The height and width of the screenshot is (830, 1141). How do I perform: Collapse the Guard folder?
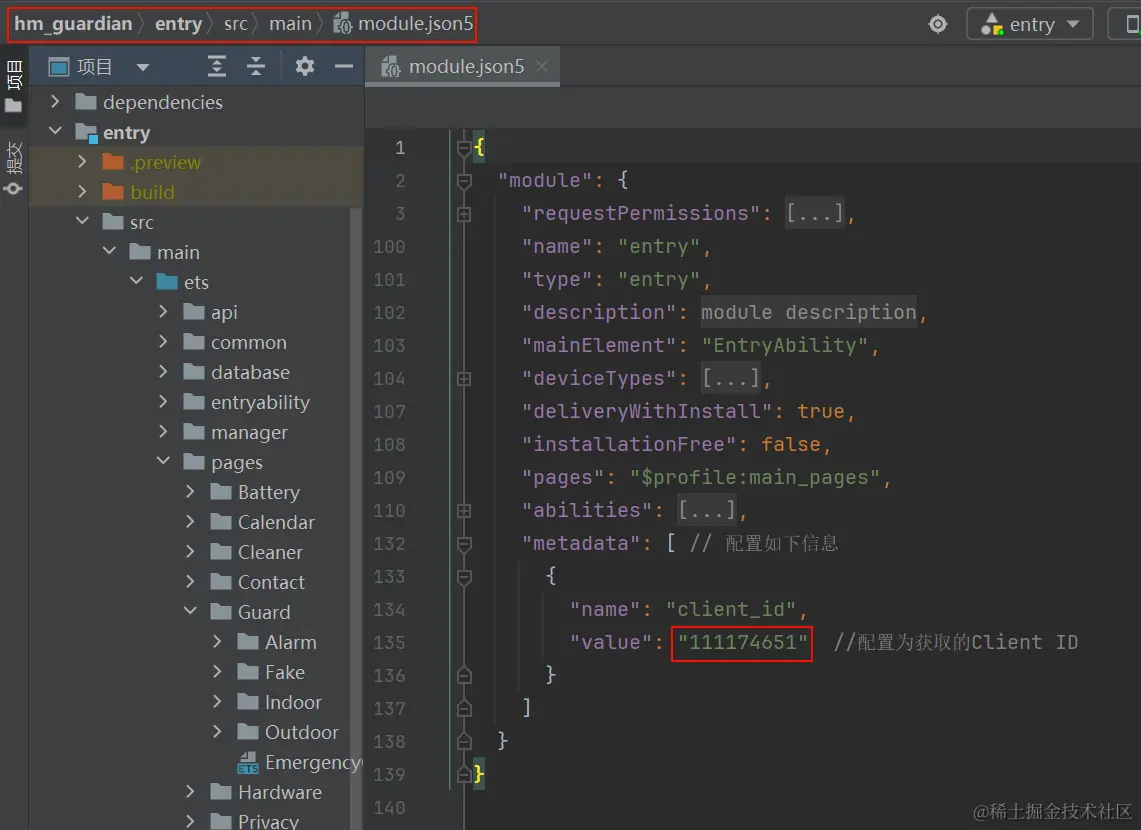[190, 612]
